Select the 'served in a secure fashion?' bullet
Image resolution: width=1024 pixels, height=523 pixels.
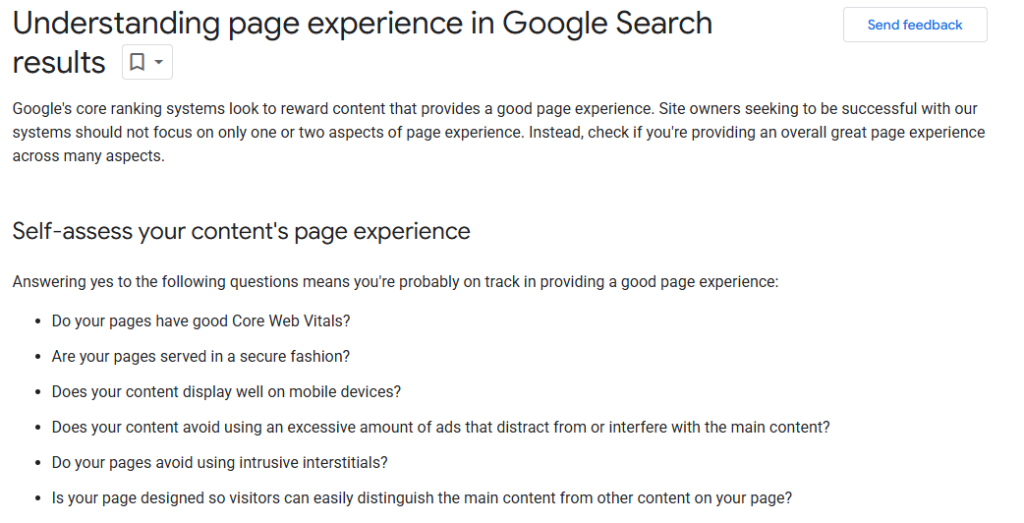200,357
